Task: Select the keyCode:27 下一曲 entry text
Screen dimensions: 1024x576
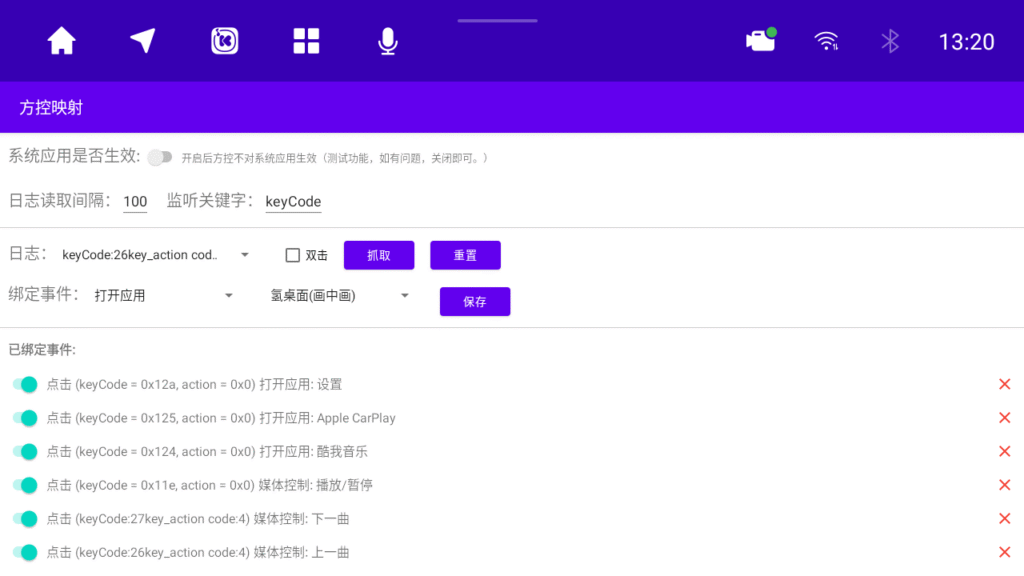Action: point(198,519)
